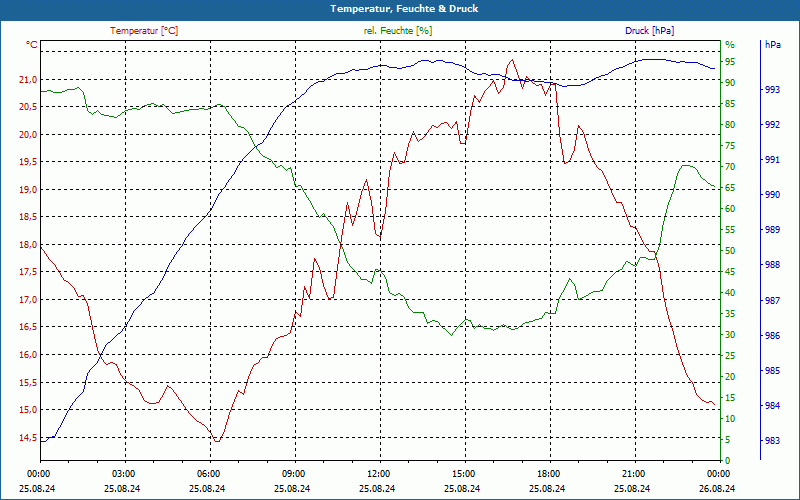Click the "988" pressure axis value
800x500 pixels.
coord(772,265)
